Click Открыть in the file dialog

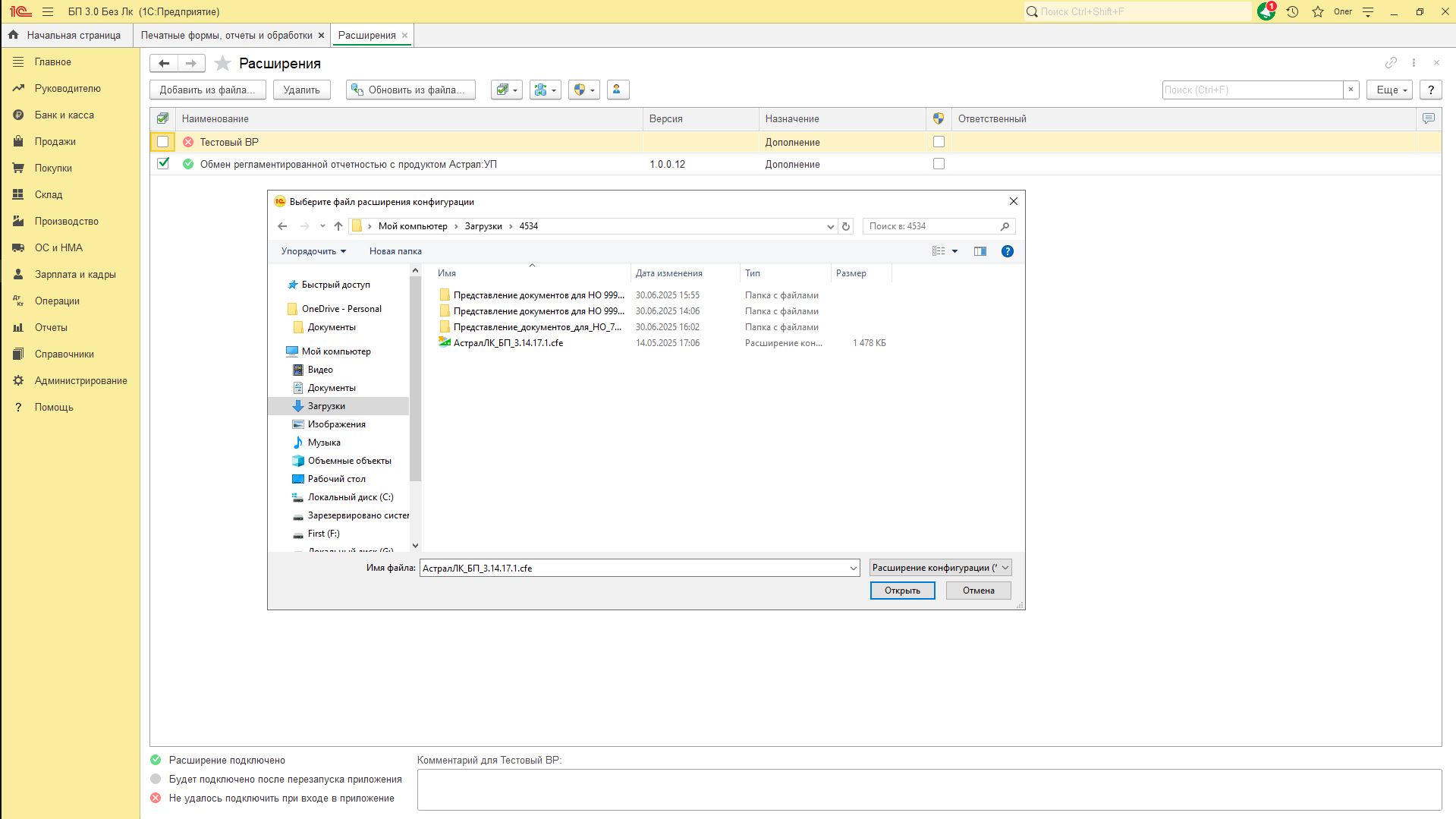pos(902,591)
